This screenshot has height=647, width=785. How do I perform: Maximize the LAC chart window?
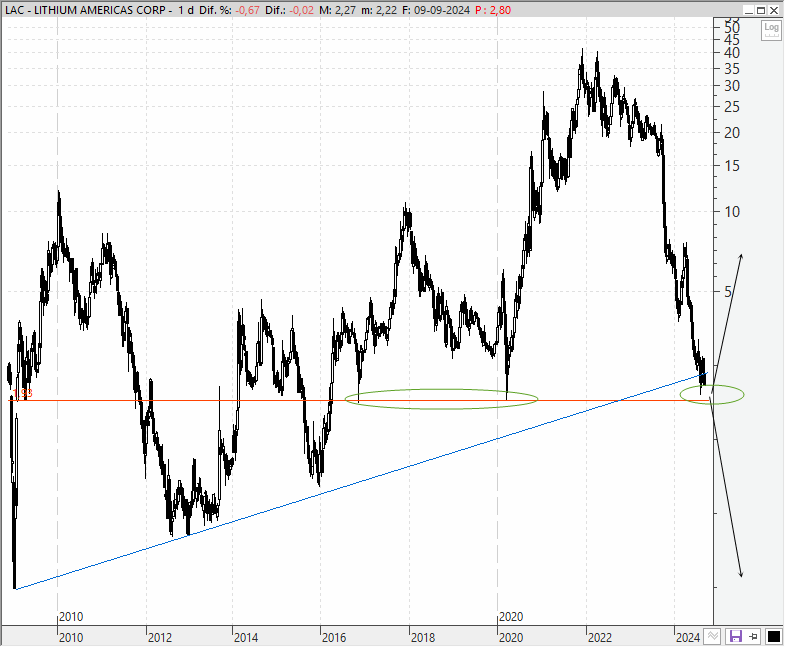(x=761, y=10)
